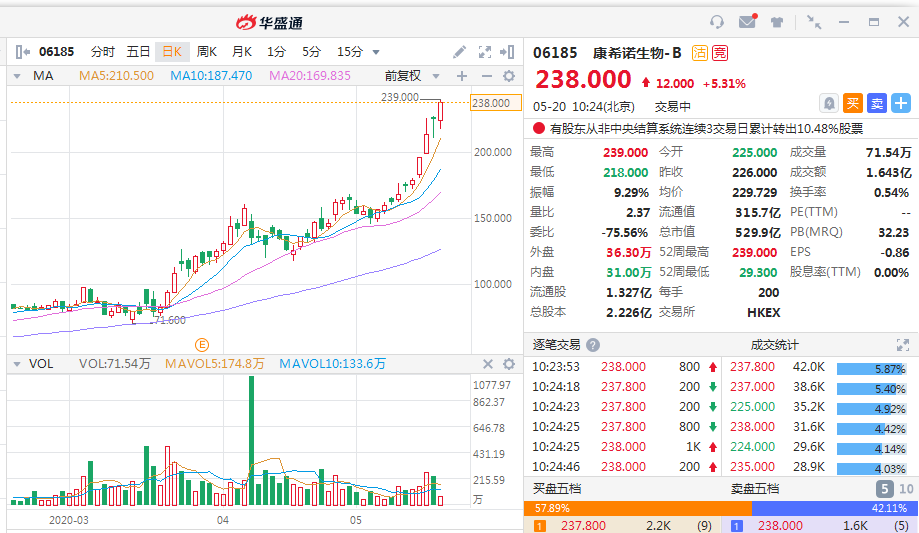Click the 买盘五档 bid header
Screen dimensions: 919x533
pos(556,488)
